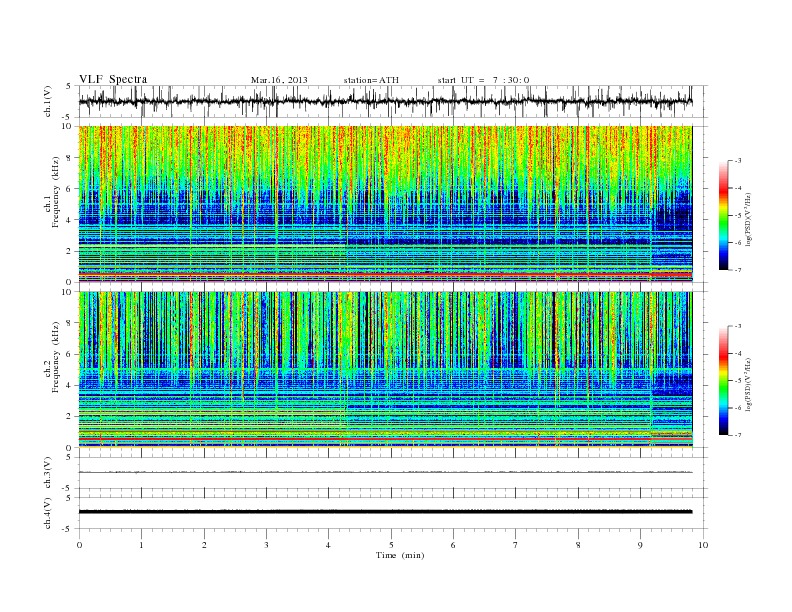Screen dimensions: 792x612
Task: Select the ch.1 spectrogram color scale bar
Action: [x=724, y=215]
